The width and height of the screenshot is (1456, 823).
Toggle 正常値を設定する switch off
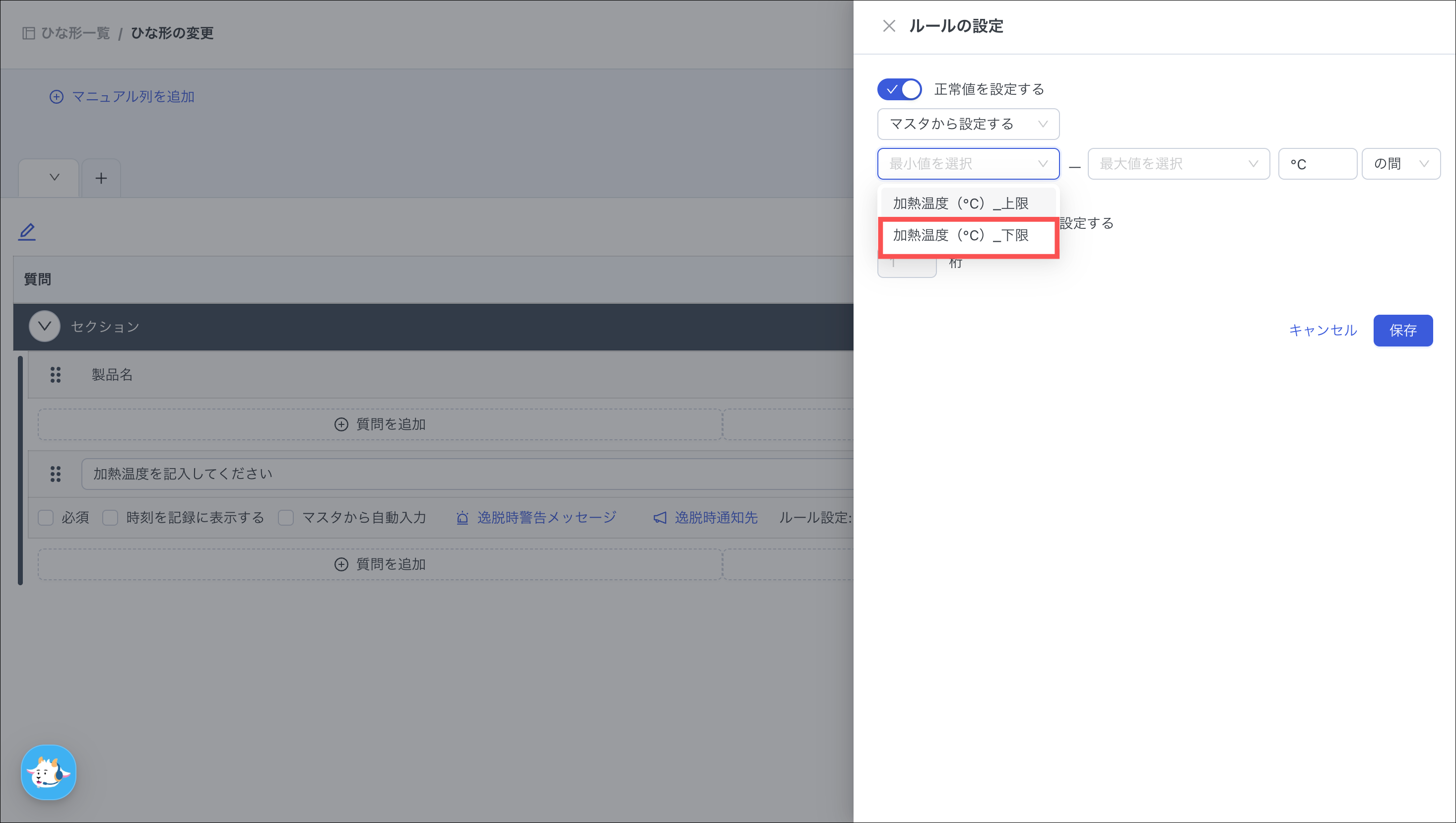pyautogui.click(x=899, y=89)
